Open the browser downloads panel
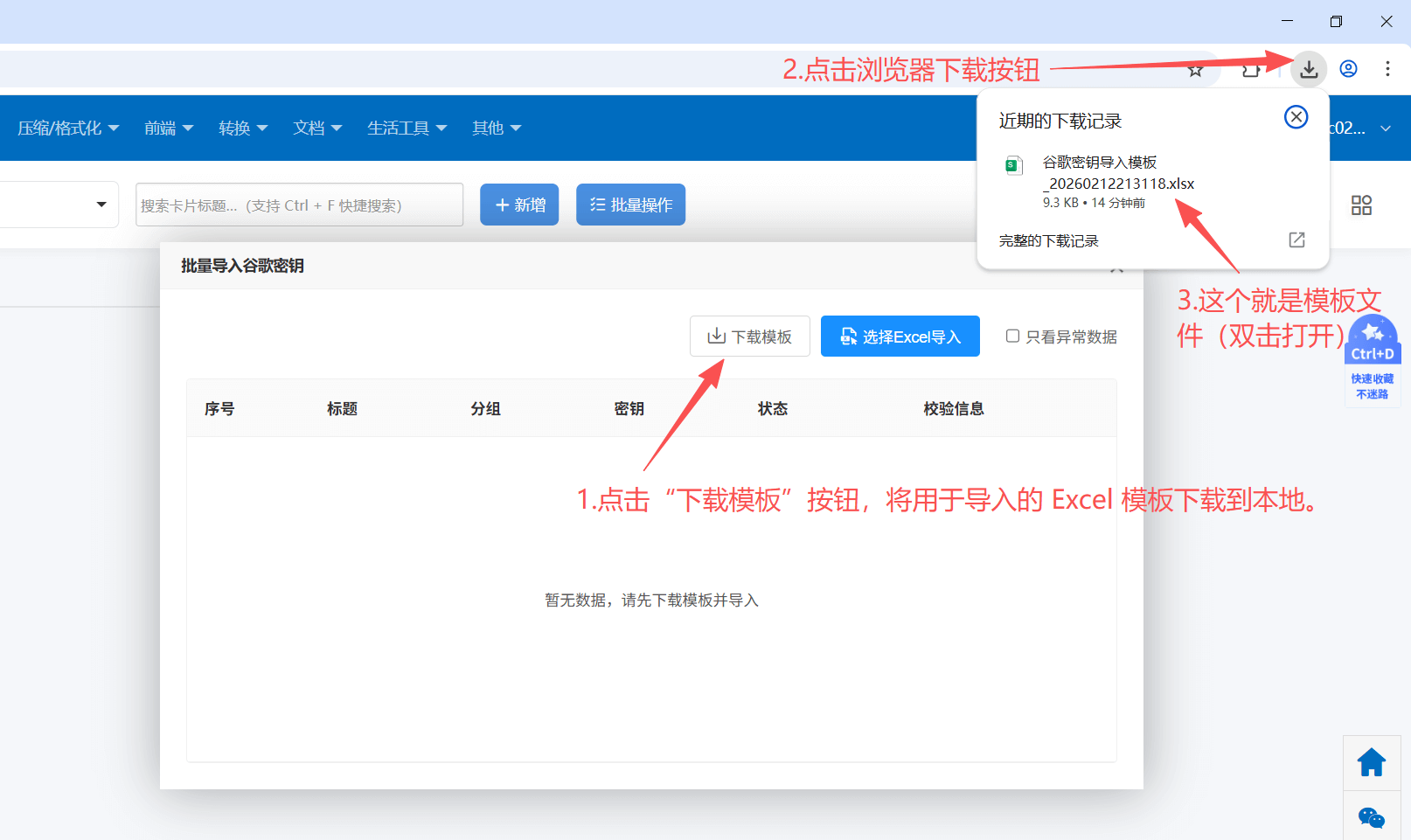 pos(1308,69)
